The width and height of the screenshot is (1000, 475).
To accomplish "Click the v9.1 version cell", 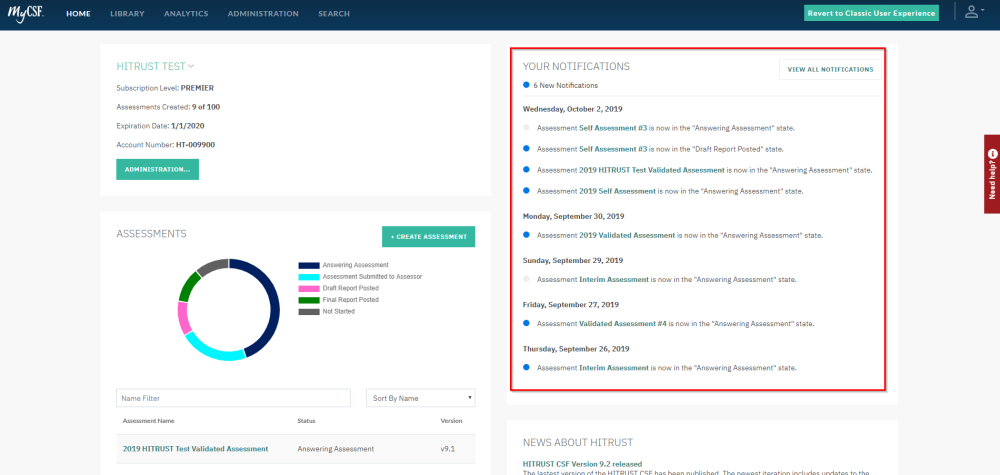I will point(449,449).
